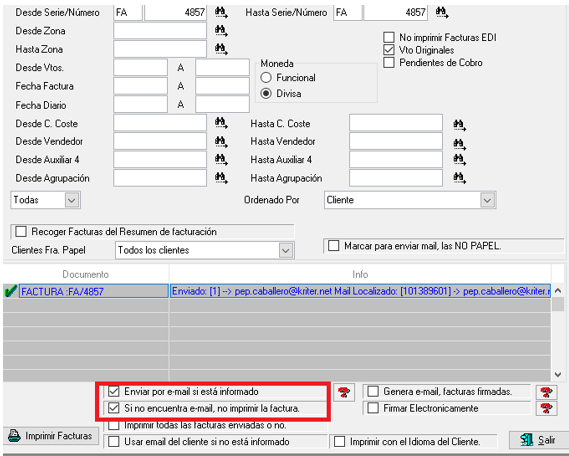Viewport: 569px width, 456px height.
Task: Click down arrow on results list scrollbar
Action: (x=558, y=374)
